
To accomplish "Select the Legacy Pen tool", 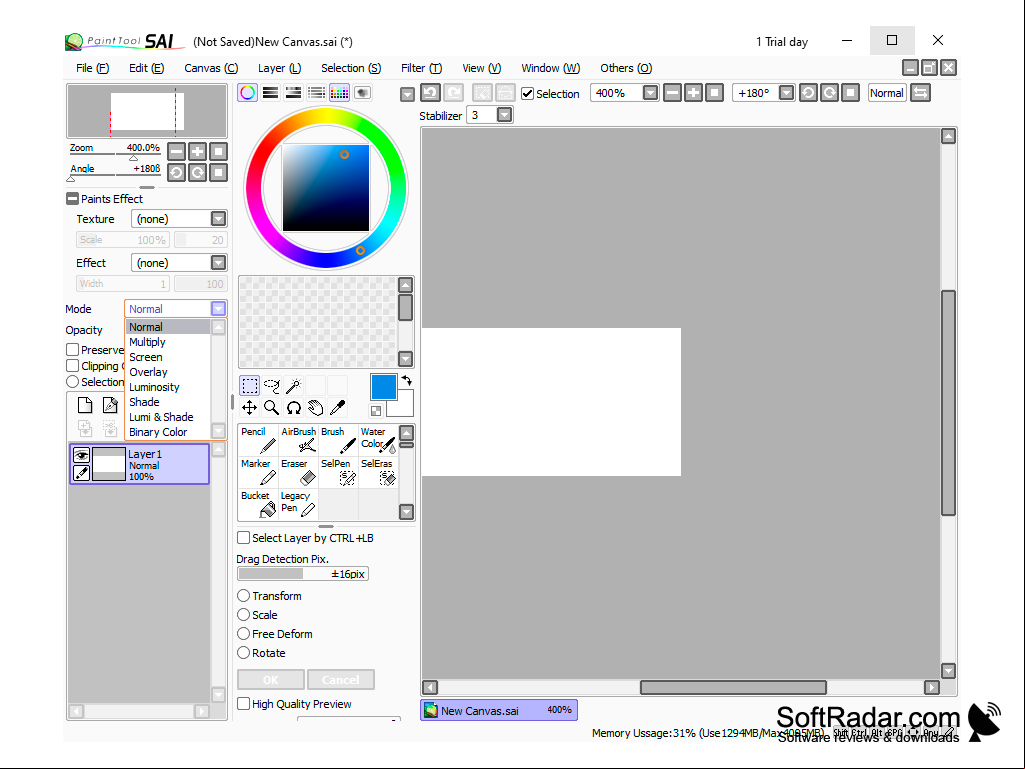I will [299, 504].
